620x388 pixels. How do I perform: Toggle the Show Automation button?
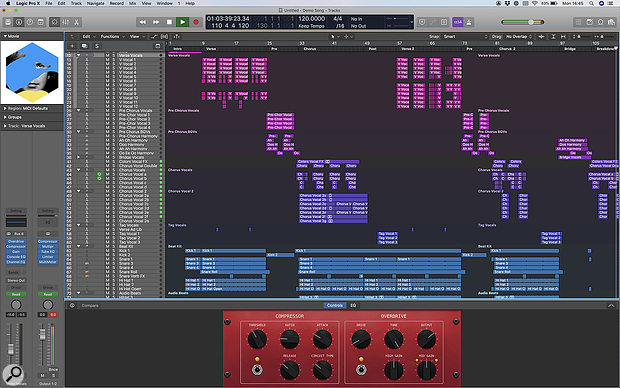click(154, 36)
